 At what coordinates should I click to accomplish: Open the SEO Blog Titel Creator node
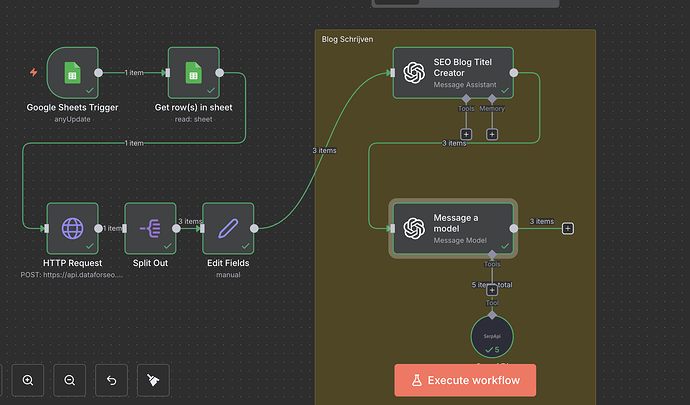(453, 73)
